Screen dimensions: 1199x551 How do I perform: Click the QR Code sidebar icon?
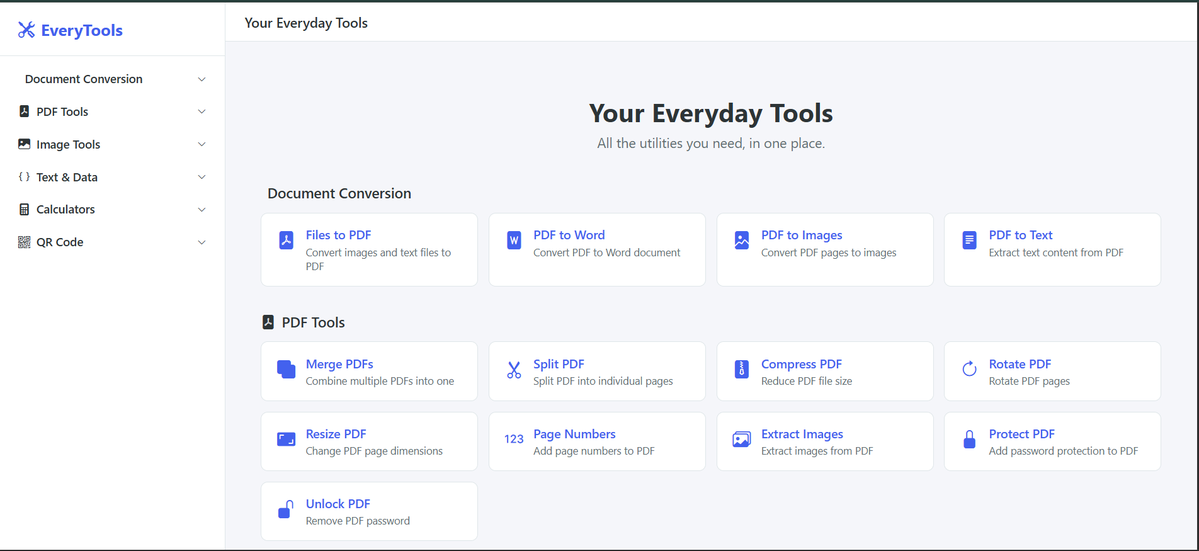(x=24, y=241)
